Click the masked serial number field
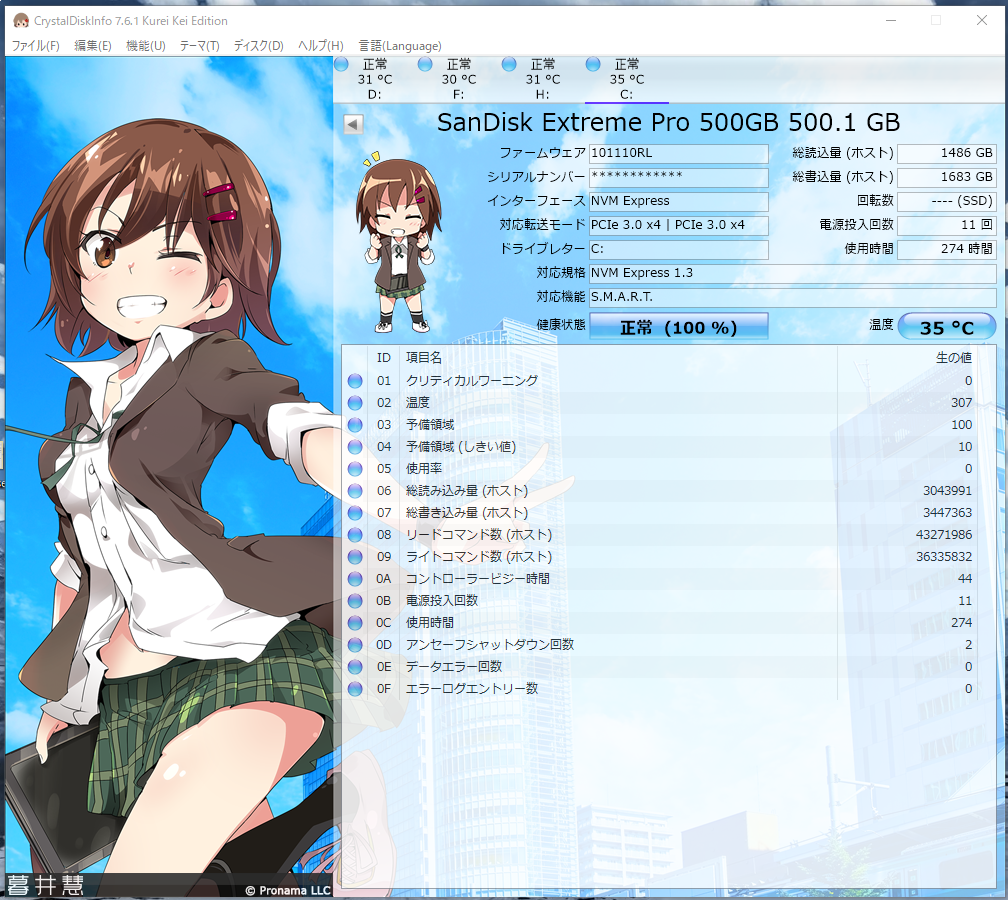This screenshot has width=1008, height=900. (x=679, y=177)
